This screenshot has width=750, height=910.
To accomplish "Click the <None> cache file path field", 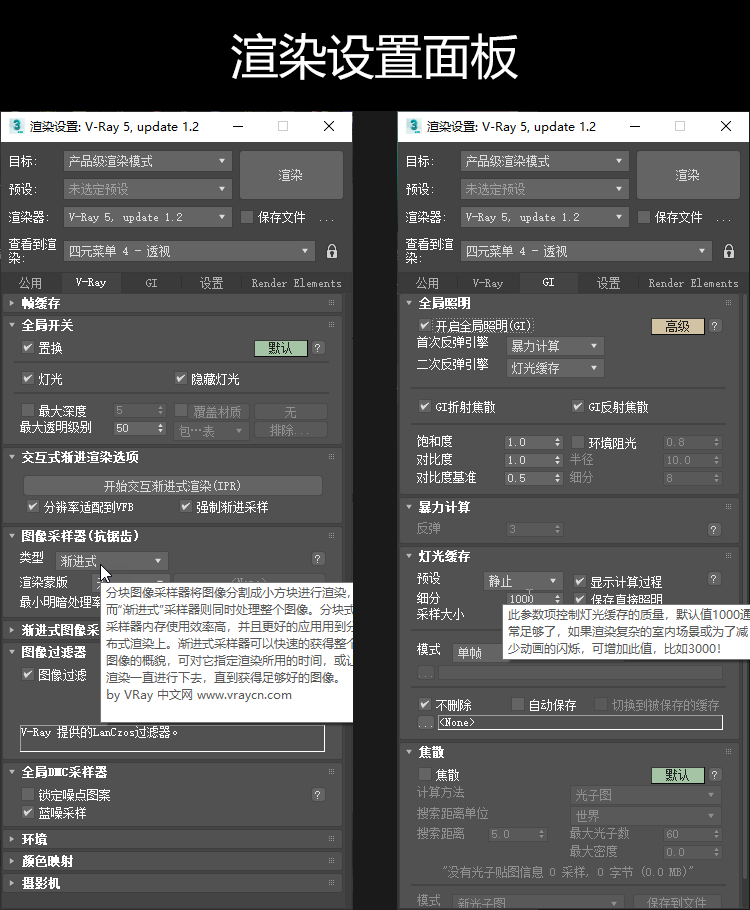I will 580,722.
